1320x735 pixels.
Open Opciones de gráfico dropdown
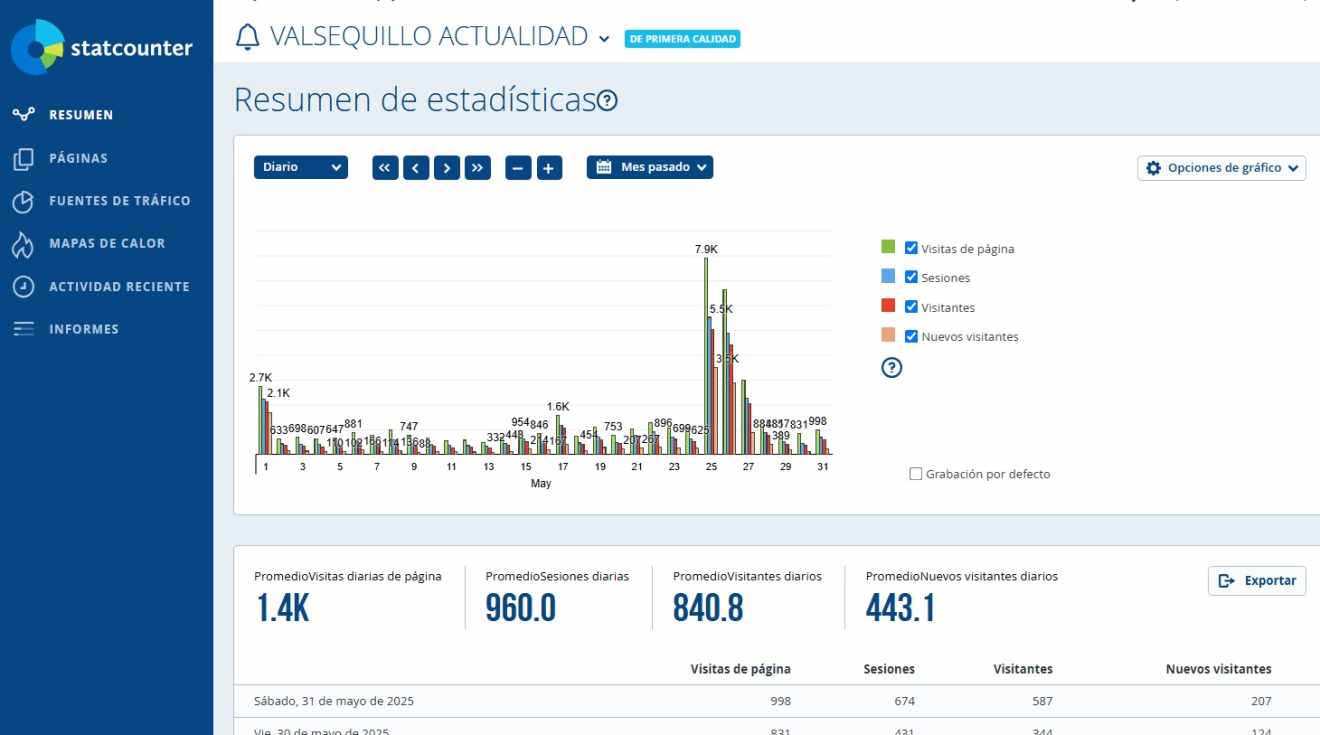[x=1222, y=168]
